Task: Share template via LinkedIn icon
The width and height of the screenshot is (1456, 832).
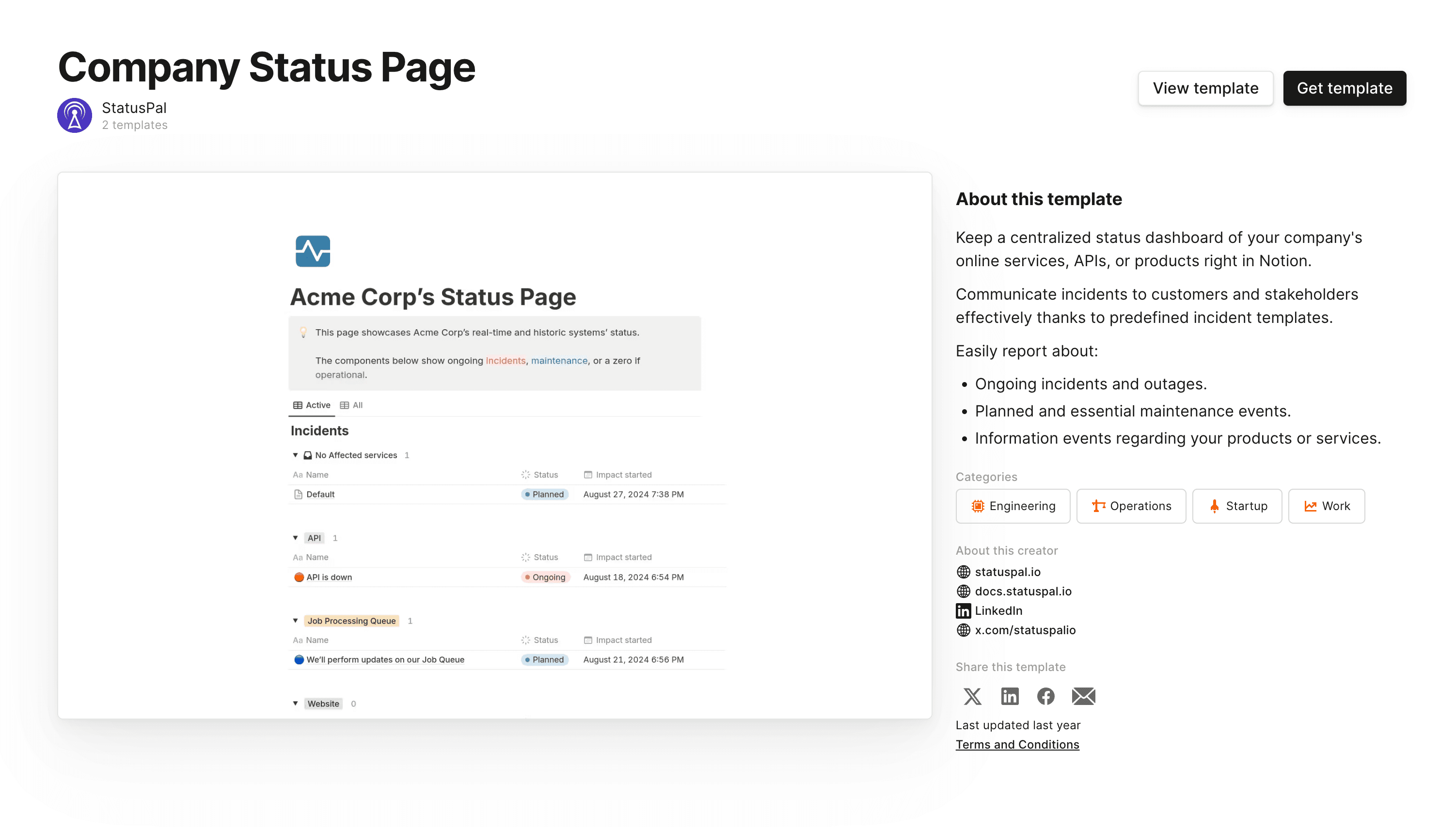Action: pos(1009,696)
